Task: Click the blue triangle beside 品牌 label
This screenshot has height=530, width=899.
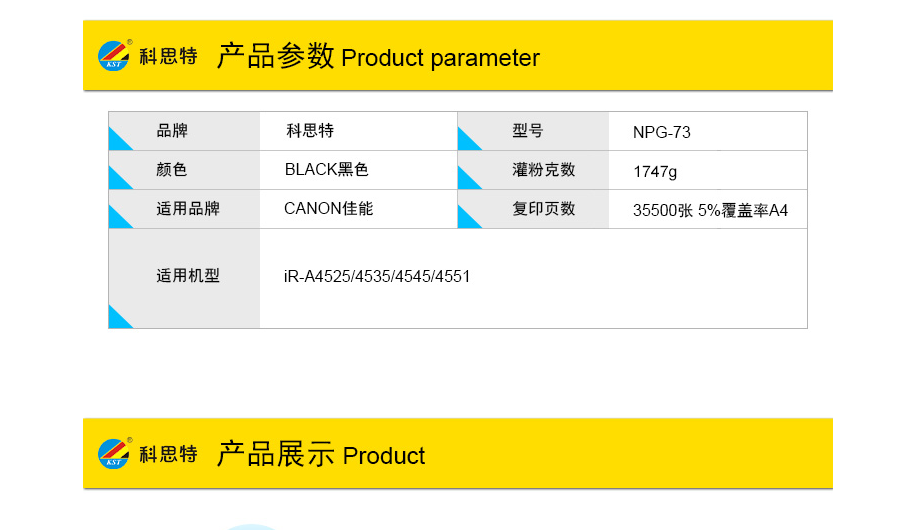Action: 120,139
